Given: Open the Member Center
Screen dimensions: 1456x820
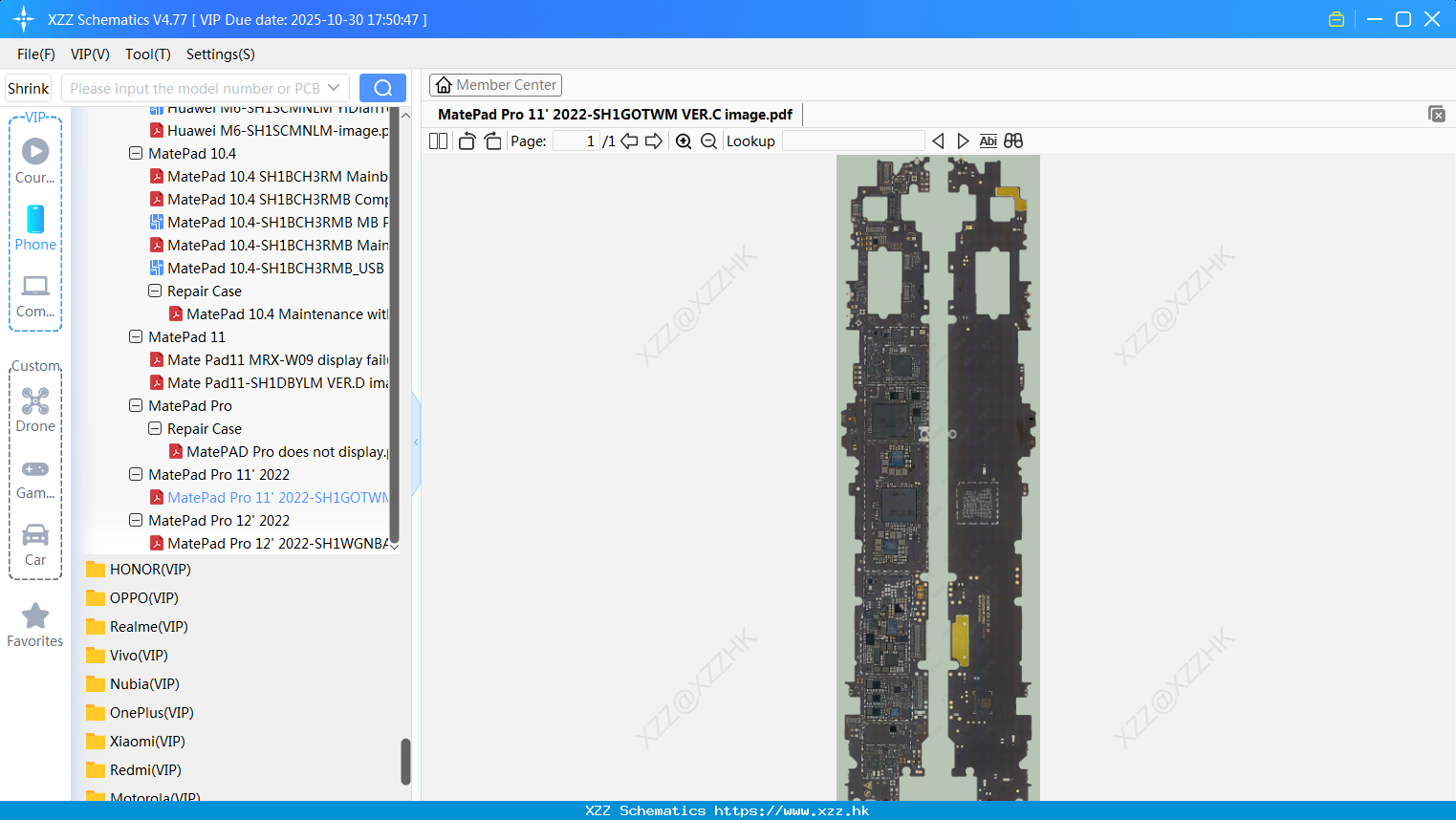Looking at the screenshot, I should 495,85.
